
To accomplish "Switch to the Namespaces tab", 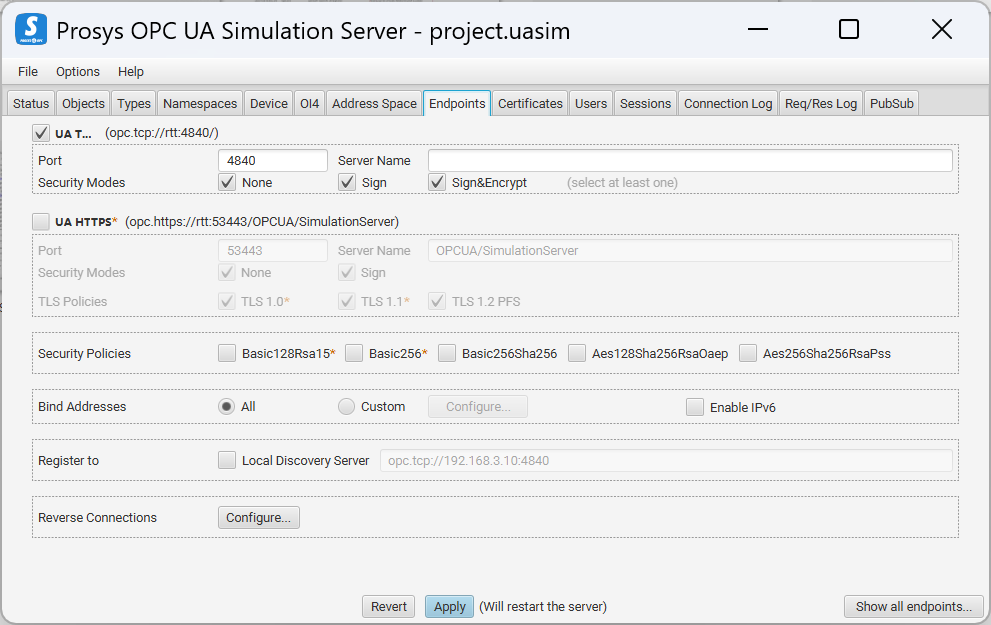I will point(200,104).
